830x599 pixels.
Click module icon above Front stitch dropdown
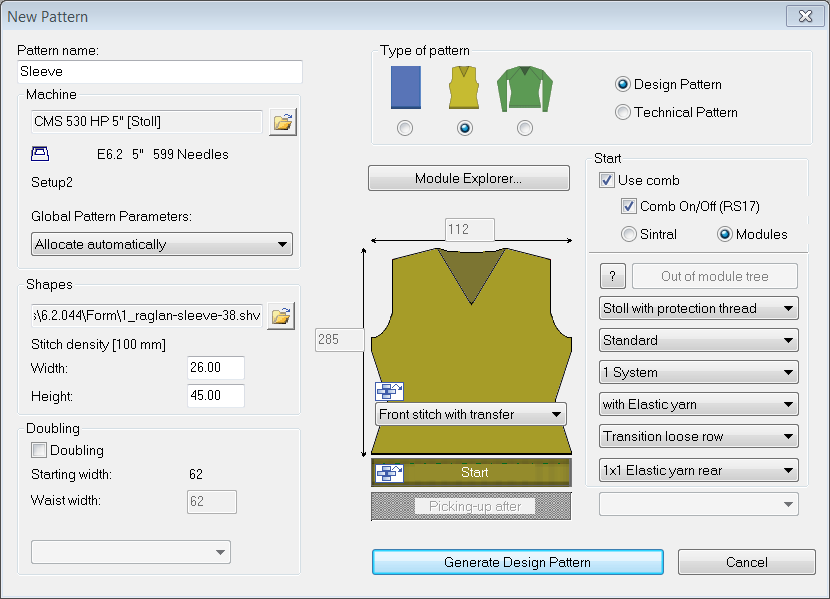pyautogui.click(x=389, y=392)
